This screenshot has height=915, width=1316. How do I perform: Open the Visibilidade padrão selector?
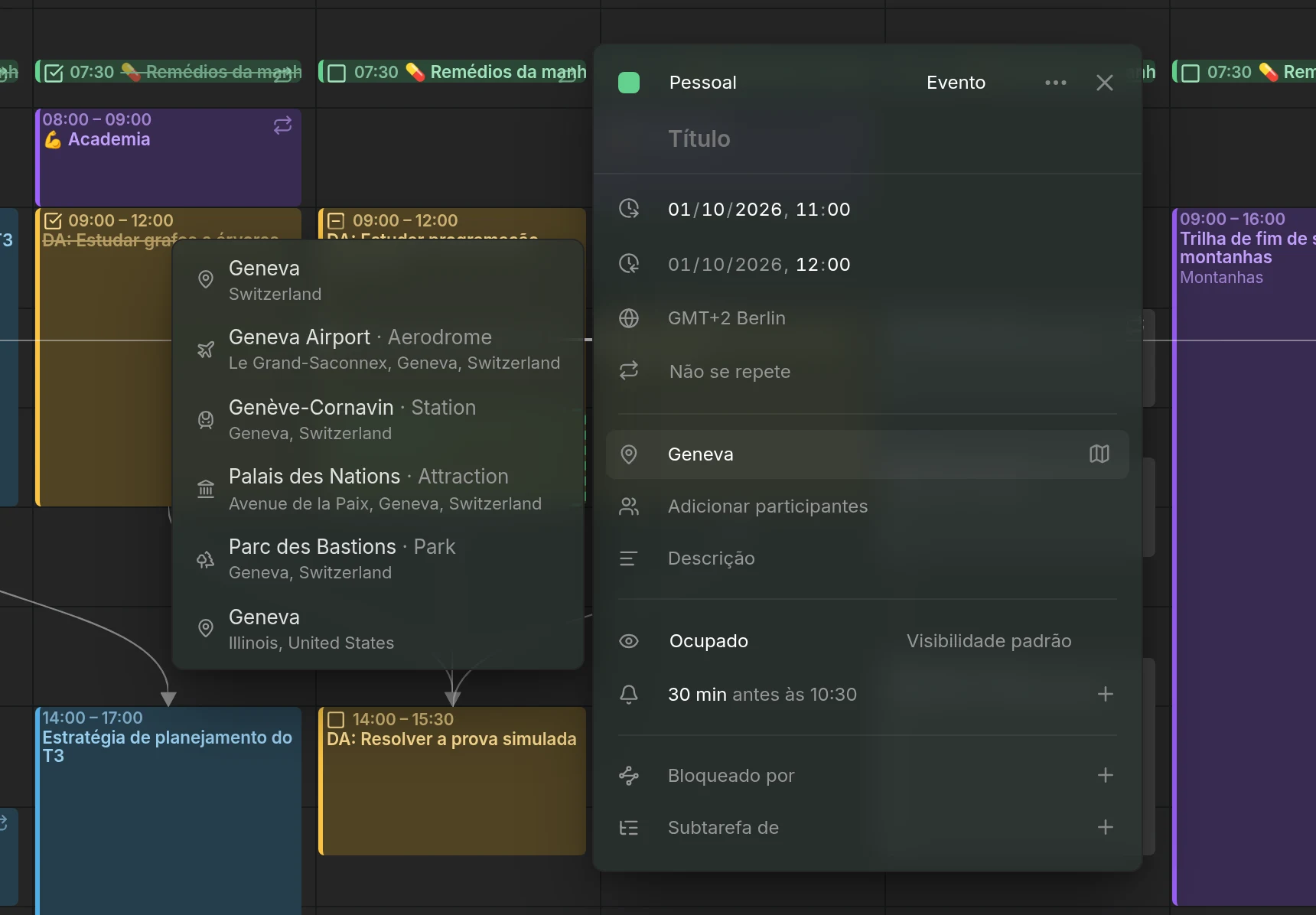coord(989,641)
